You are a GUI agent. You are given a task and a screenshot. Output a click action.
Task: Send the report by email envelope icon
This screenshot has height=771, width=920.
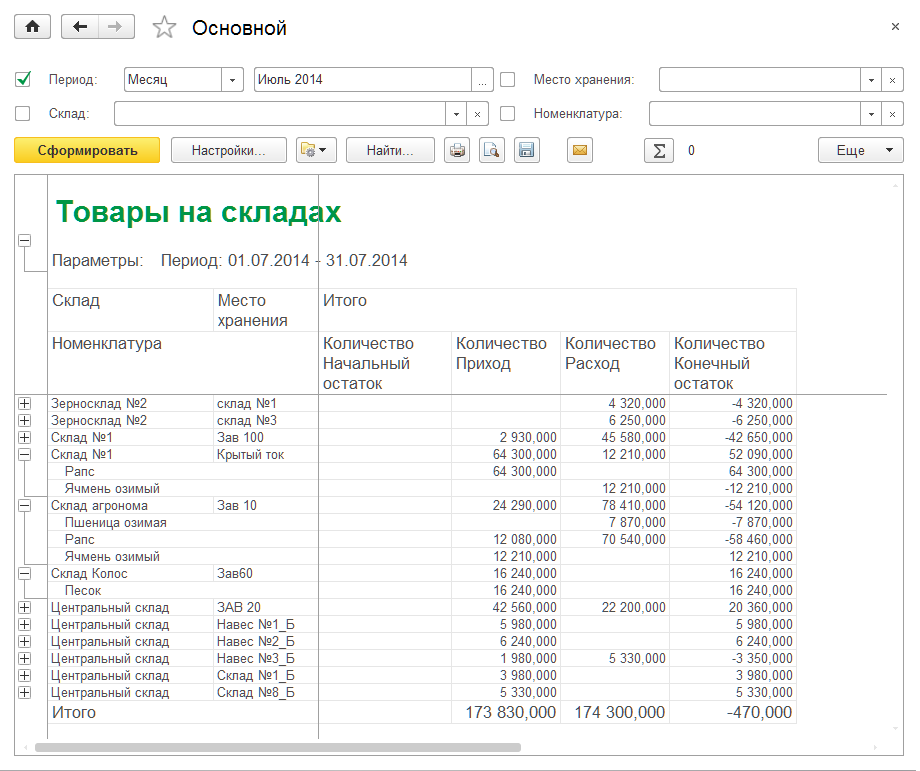(x=580, y=150)
